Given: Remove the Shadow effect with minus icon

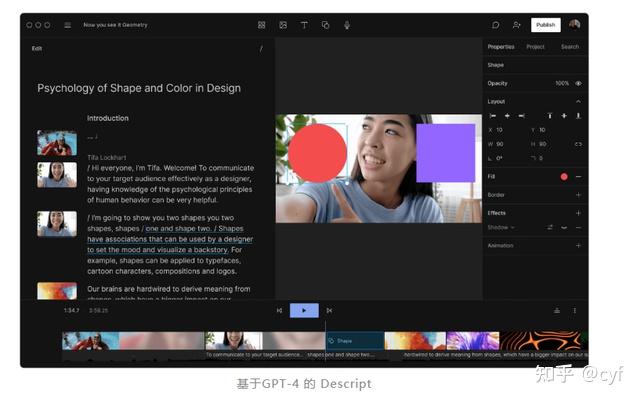Looking at the screenshot, I should point(578,227).
